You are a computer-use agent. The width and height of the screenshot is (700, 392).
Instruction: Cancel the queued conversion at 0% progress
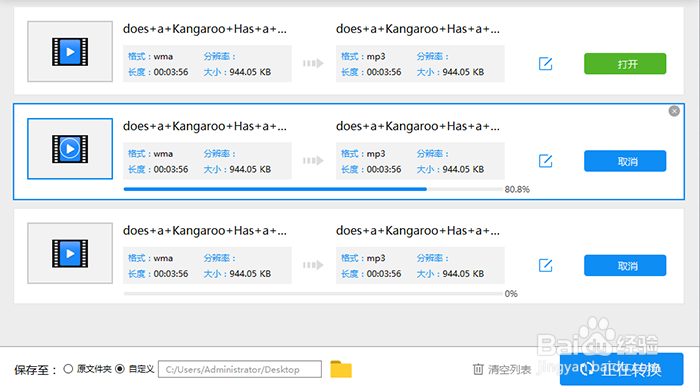pyautogui.click(x=625, y=265)
